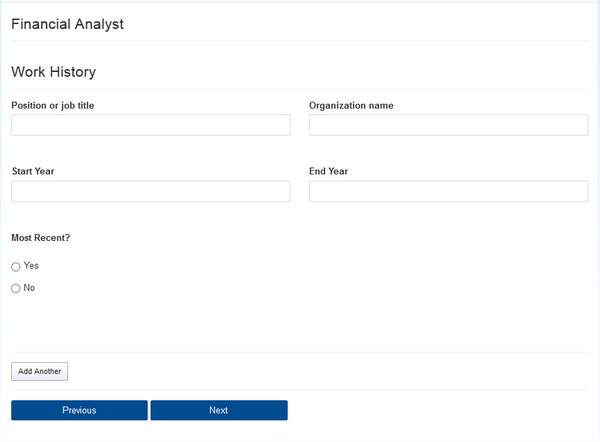Click the Position or job title field
600x442 pixels.
(150, 125)
